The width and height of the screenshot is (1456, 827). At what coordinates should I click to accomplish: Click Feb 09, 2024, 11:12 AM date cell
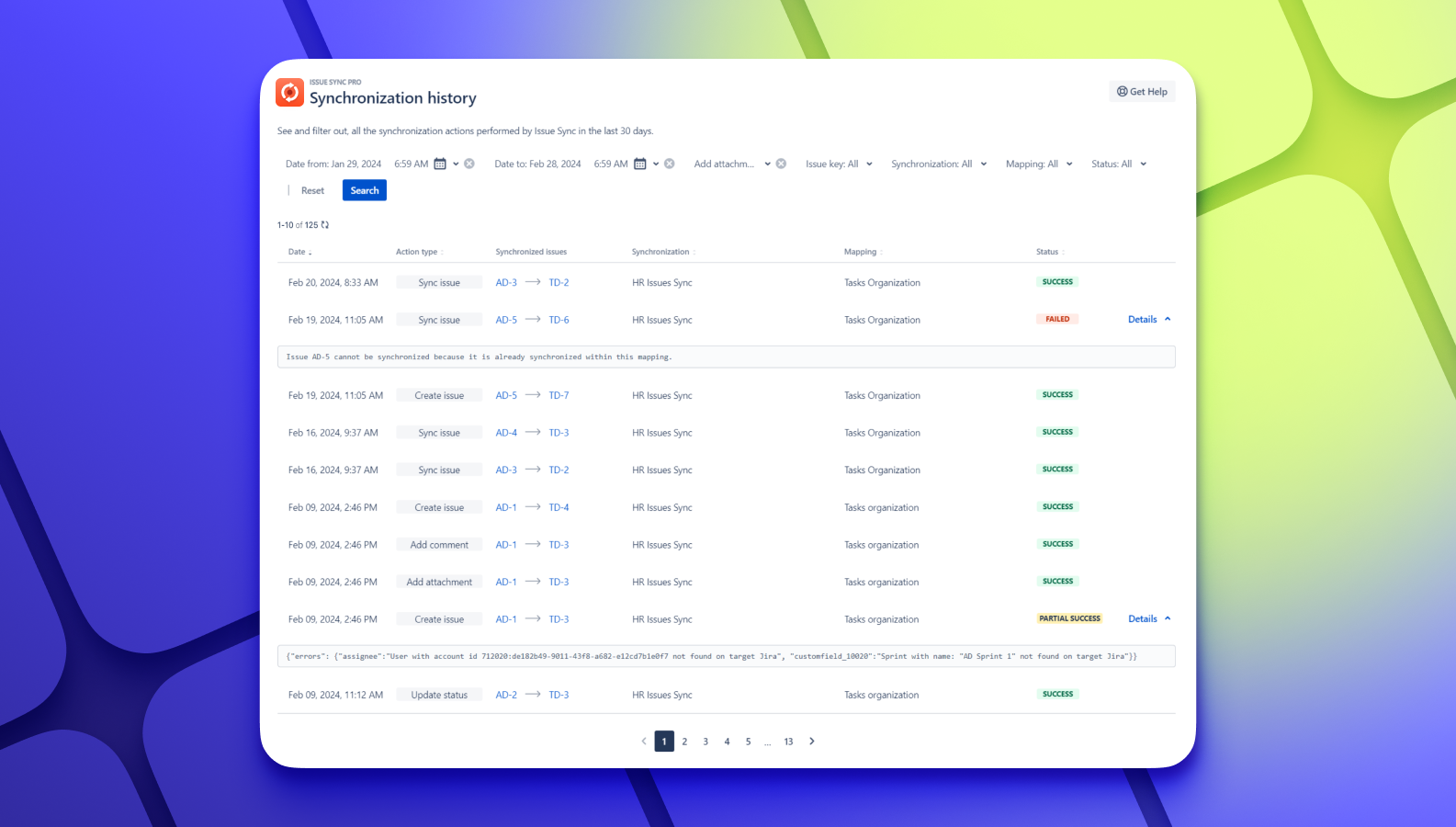pyautogui.click(x=335, y=696)
